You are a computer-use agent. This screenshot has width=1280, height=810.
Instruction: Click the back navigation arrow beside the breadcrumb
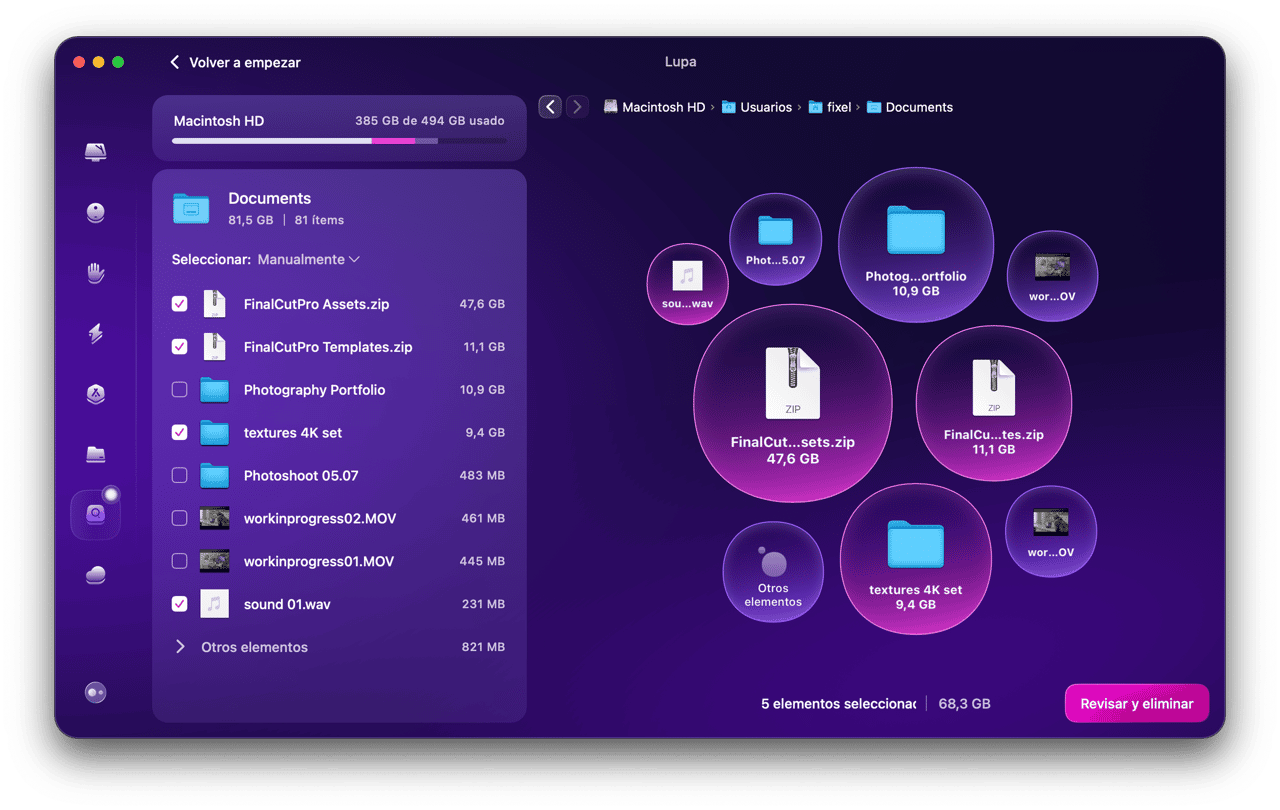click(x=550, y=107)
